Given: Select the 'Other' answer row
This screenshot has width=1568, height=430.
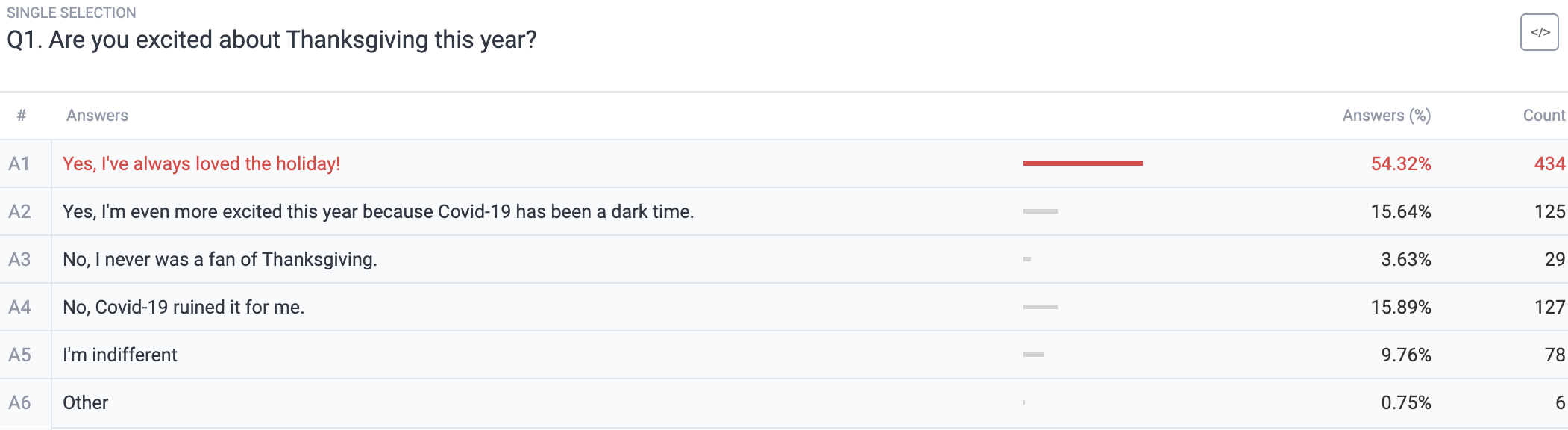Looking at the screenshot, I should (784, 402).
